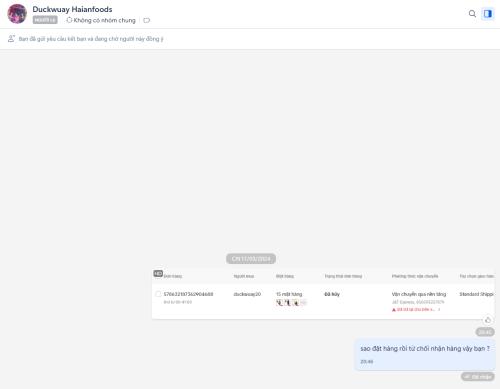Click the common groups icon
Screen dimensions: 500x389
tap(69, 20)
